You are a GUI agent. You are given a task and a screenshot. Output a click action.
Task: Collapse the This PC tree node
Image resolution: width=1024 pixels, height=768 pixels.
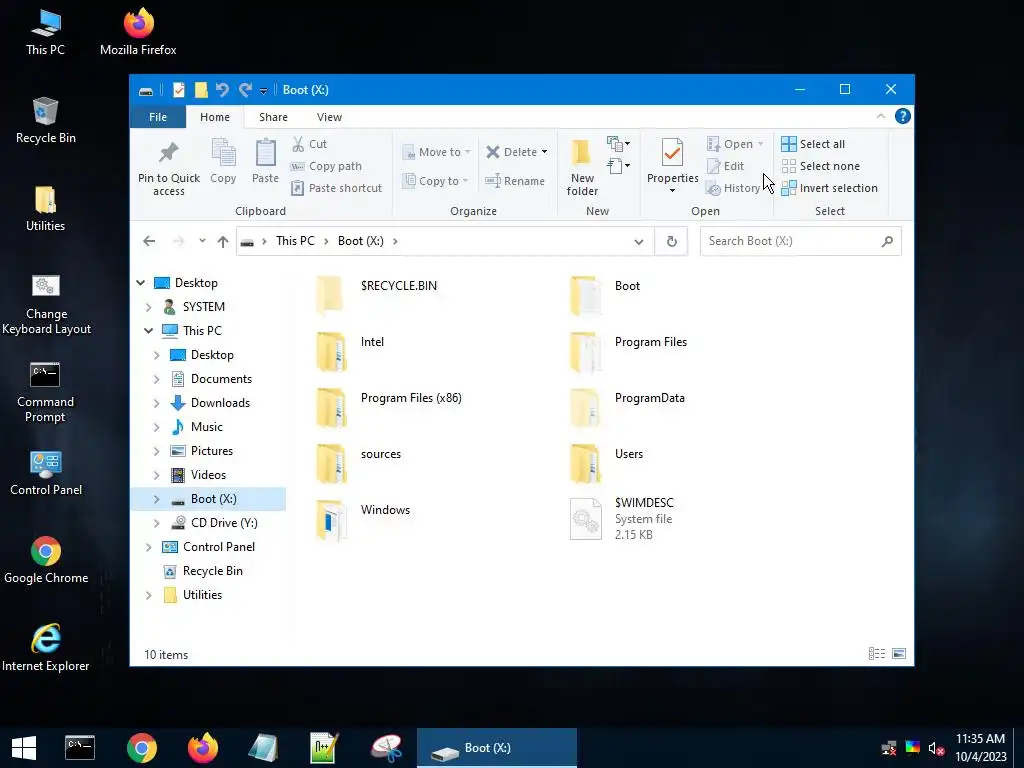pos(148,330)
